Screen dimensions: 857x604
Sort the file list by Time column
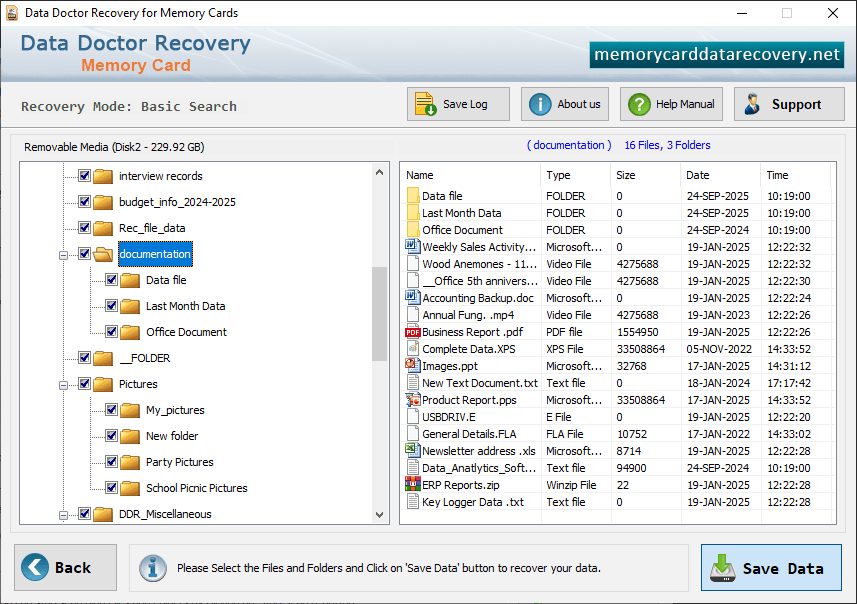pos(795,175)
